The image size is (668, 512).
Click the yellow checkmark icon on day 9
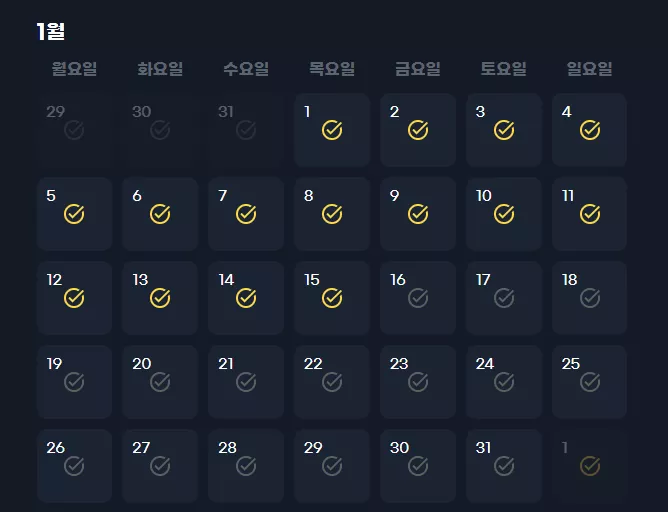click(x=418, y=214)
